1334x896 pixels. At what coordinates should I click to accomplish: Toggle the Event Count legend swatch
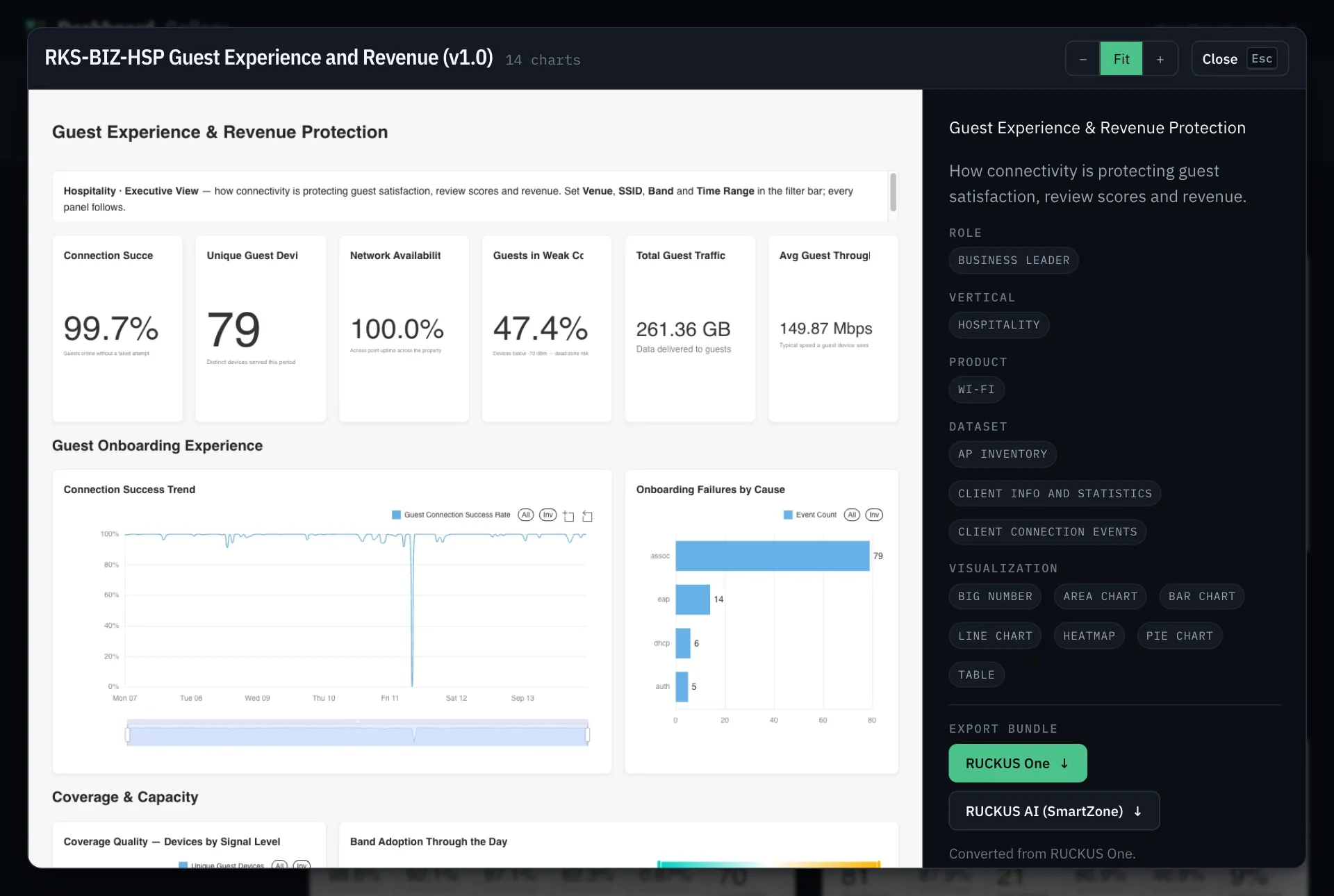(x=788, y=515)
